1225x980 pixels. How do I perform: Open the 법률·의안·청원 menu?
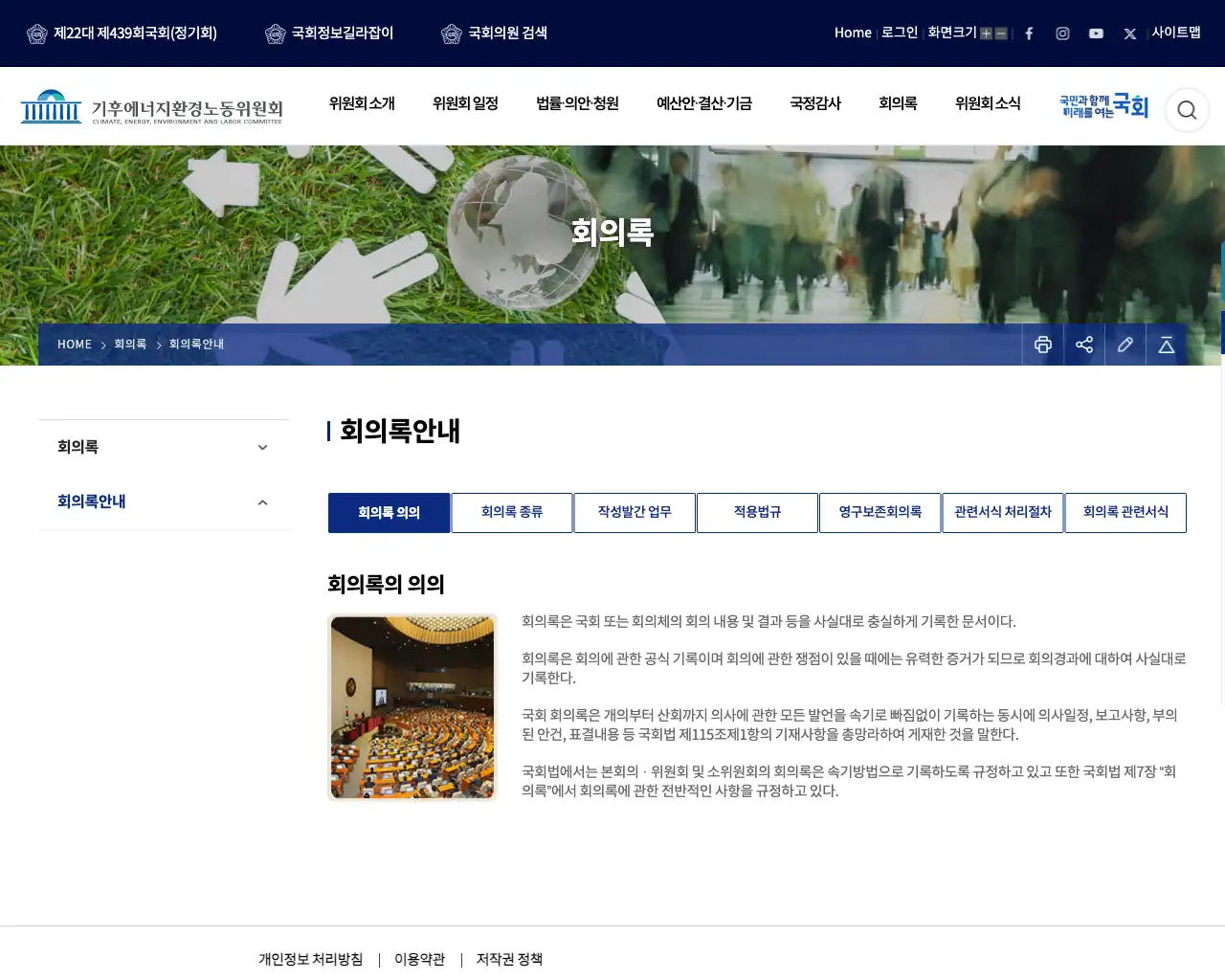pyautogui.click(x=577, y=103)
